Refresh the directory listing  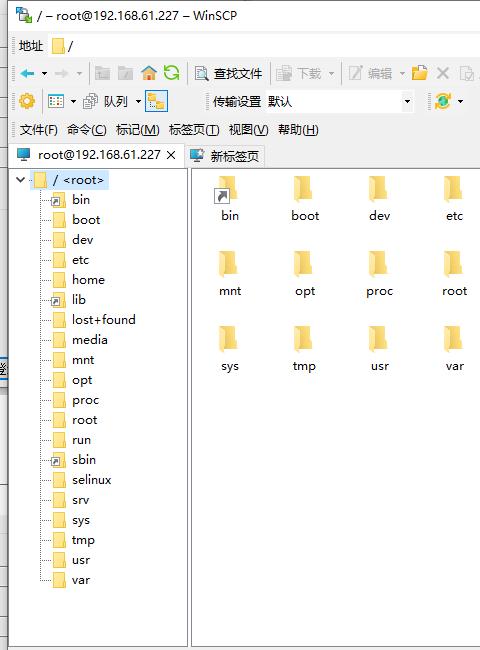172,73
